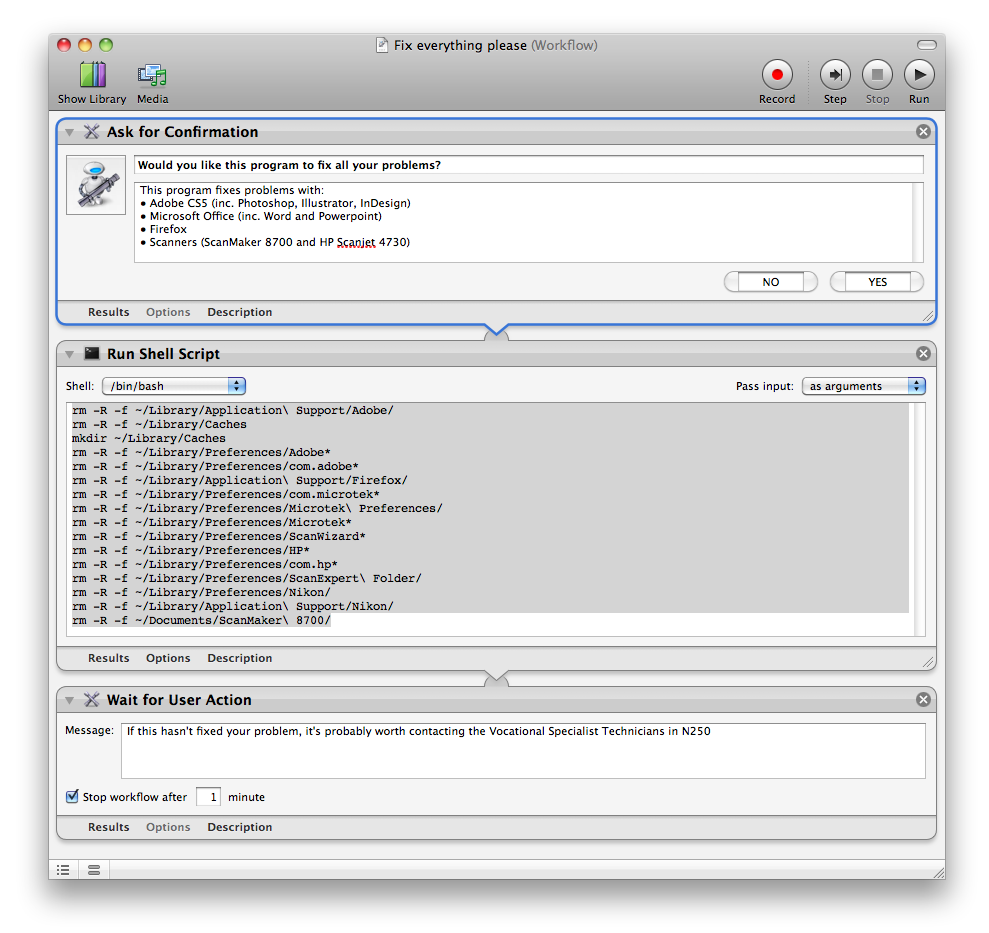Click the Automator robot thumbnail
This screenshot has height=933, width=989.
(96, 185)
